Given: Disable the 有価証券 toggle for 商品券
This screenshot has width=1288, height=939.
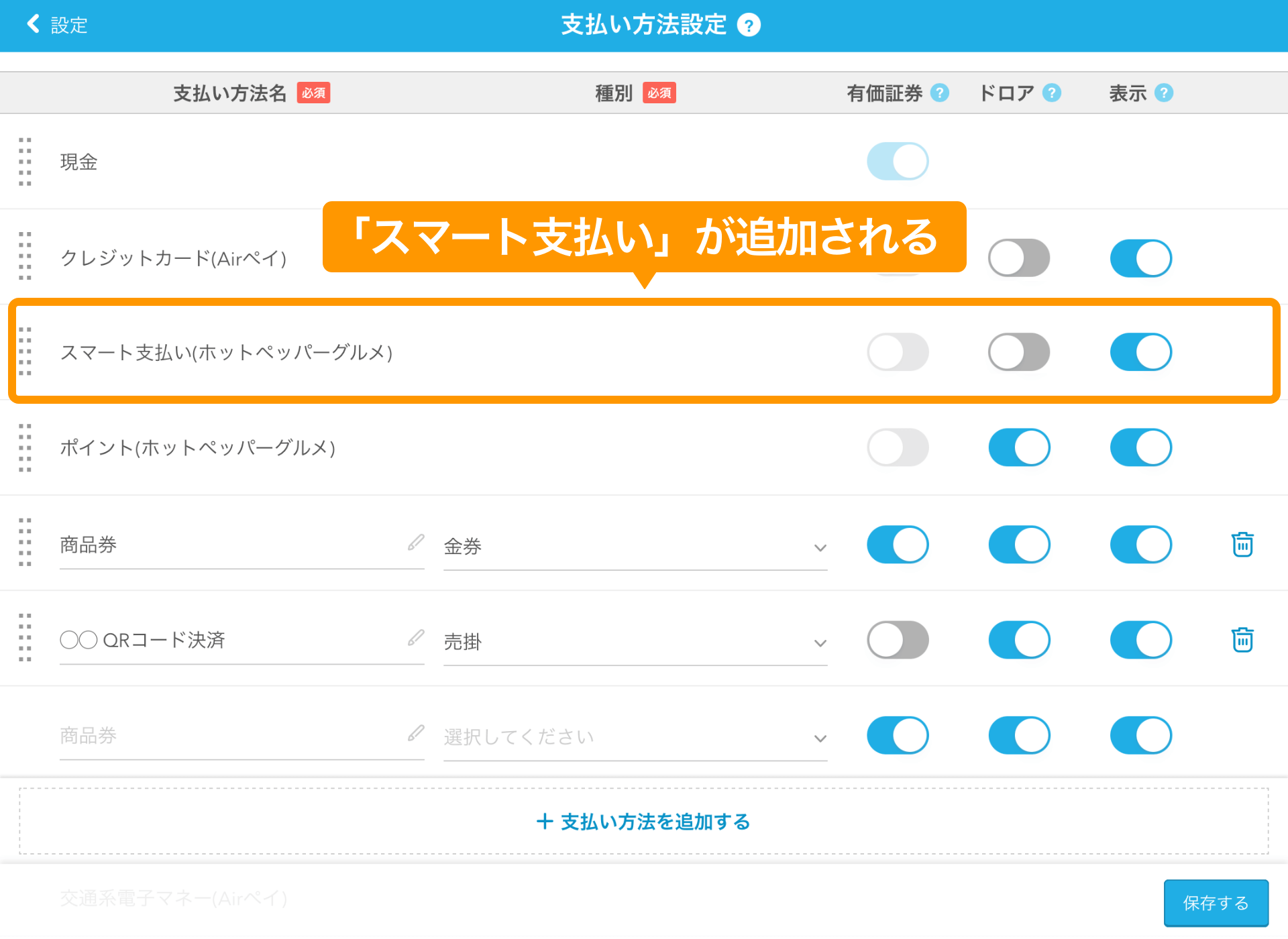Looking at the screenshot, I should 898,545.
